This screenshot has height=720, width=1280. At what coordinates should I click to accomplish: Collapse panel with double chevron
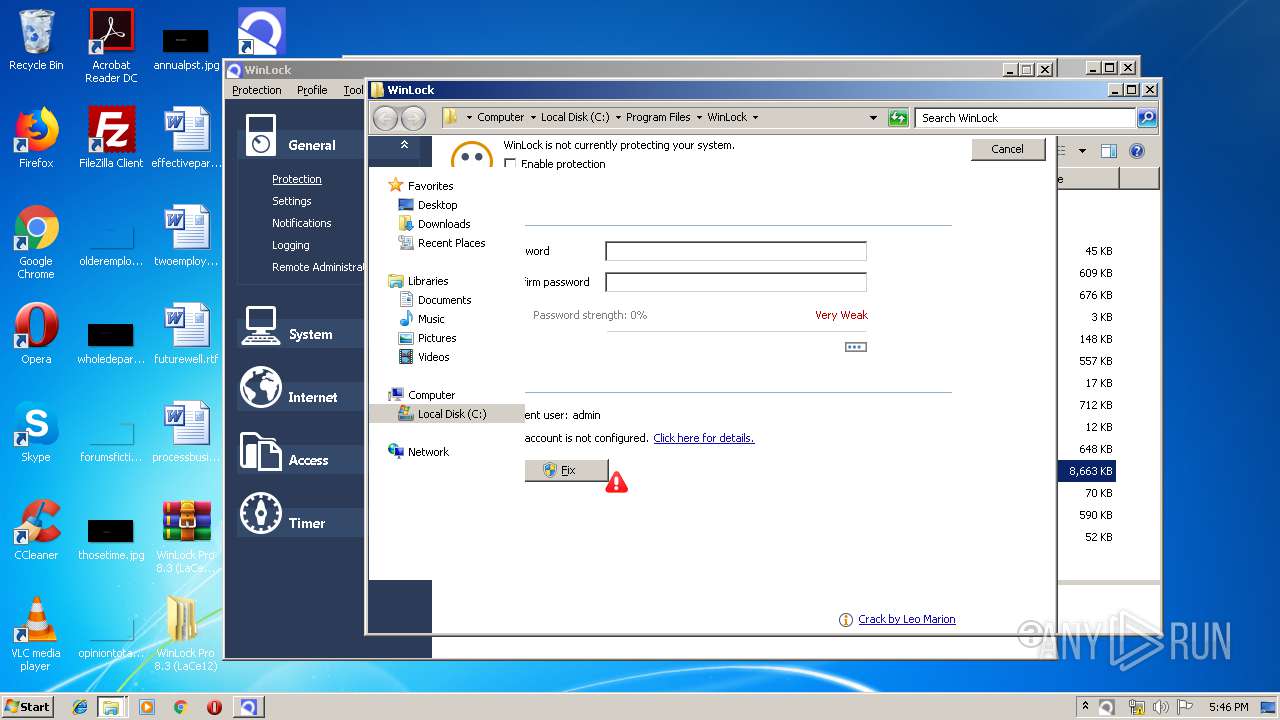click(404, 145)
